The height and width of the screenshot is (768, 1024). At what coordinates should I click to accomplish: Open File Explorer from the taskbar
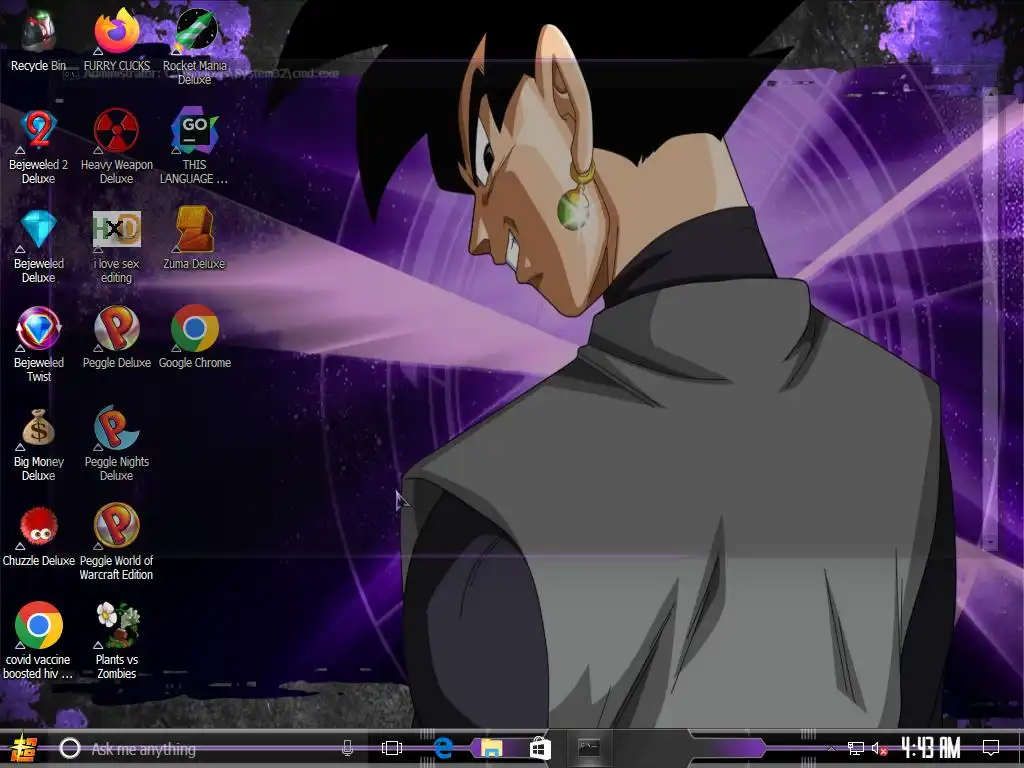click(x=492, y=748)
